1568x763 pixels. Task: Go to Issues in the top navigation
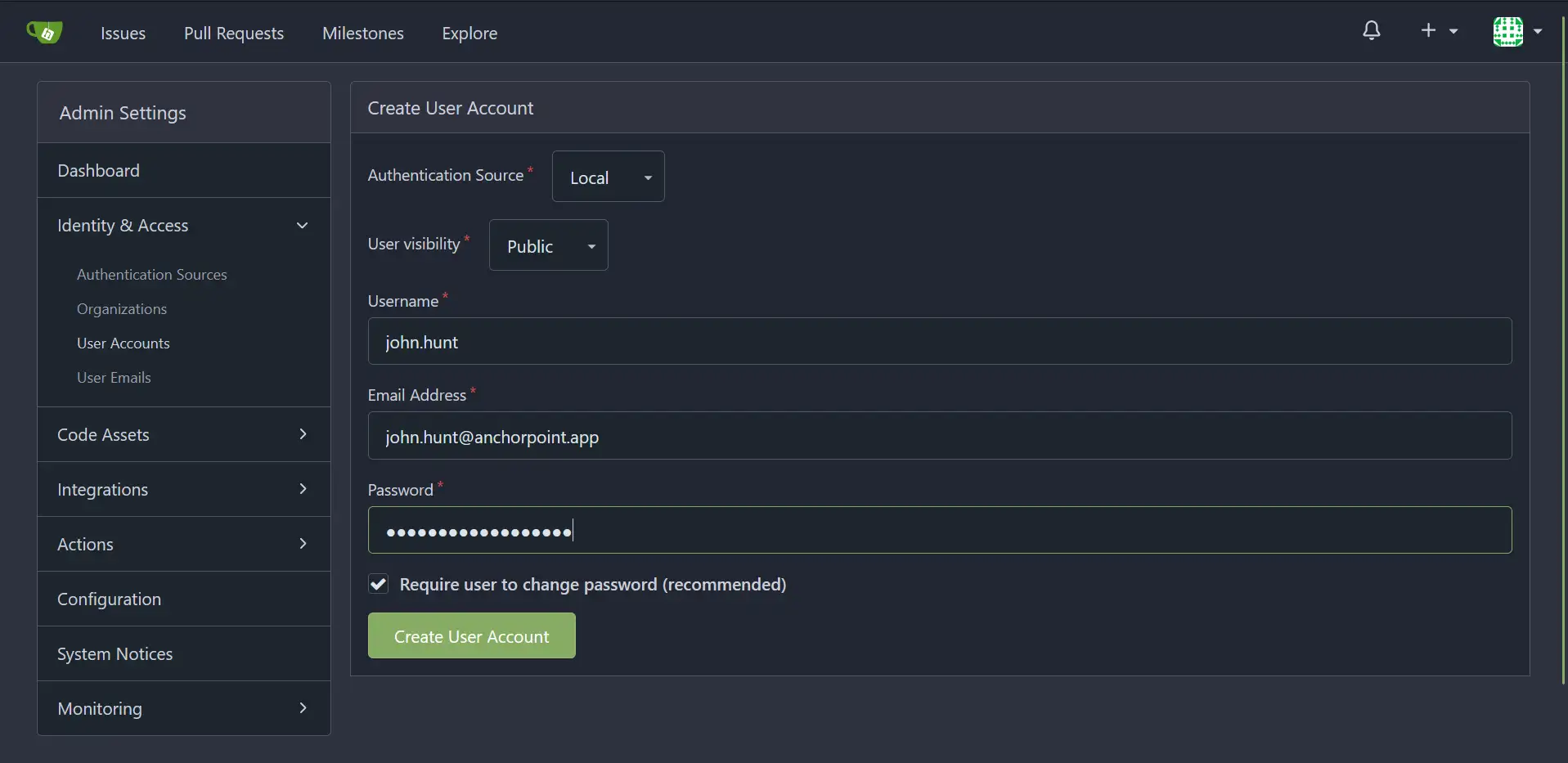click(123, 33)
